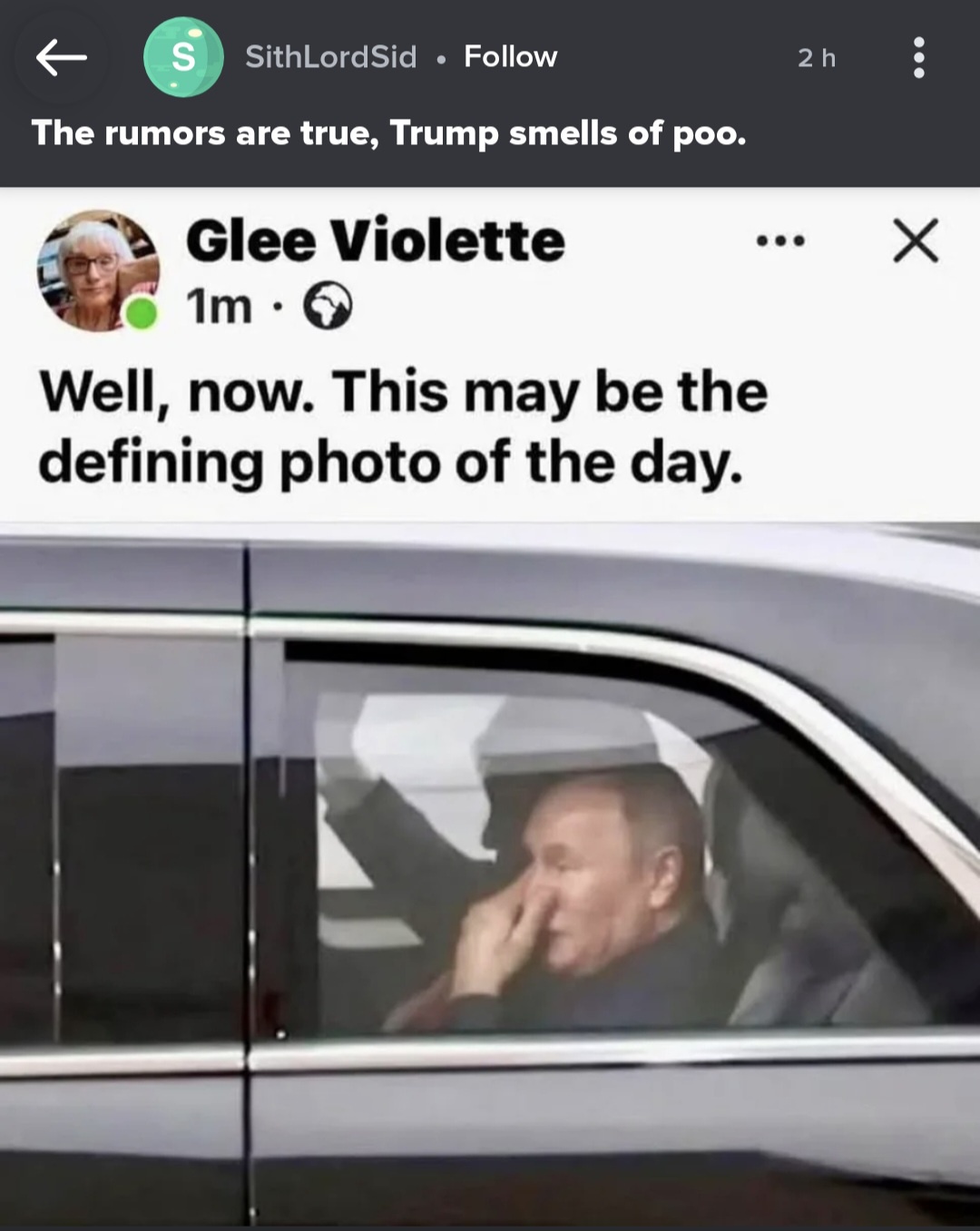Open the SithLordSid username link
The image size is (980, 1231).
331,56
